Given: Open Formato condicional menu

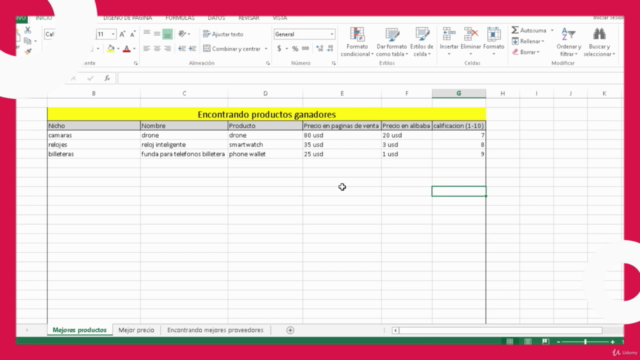Looking at the screenshot, I should click(x=357, y=42).
